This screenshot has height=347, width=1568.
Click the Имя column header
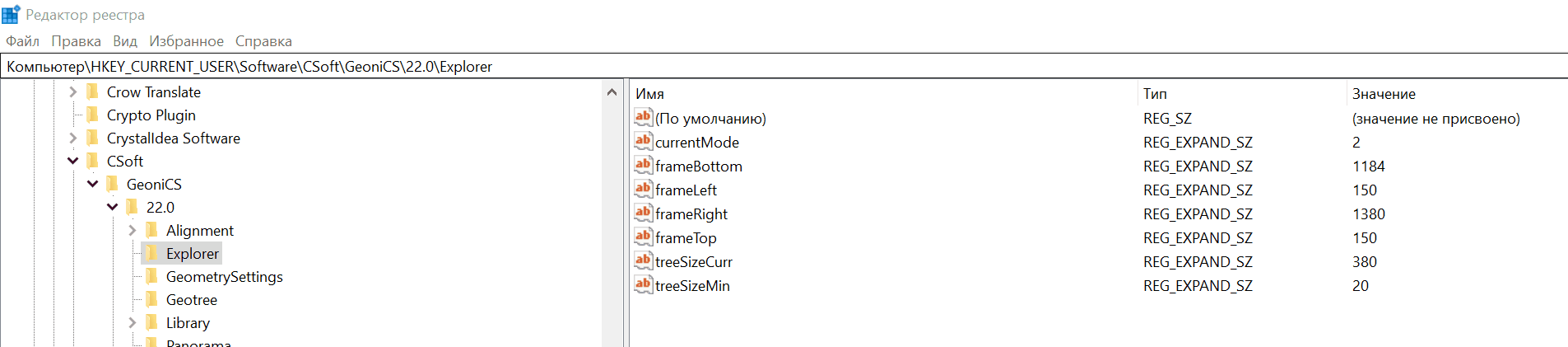(x=649, y=94)
